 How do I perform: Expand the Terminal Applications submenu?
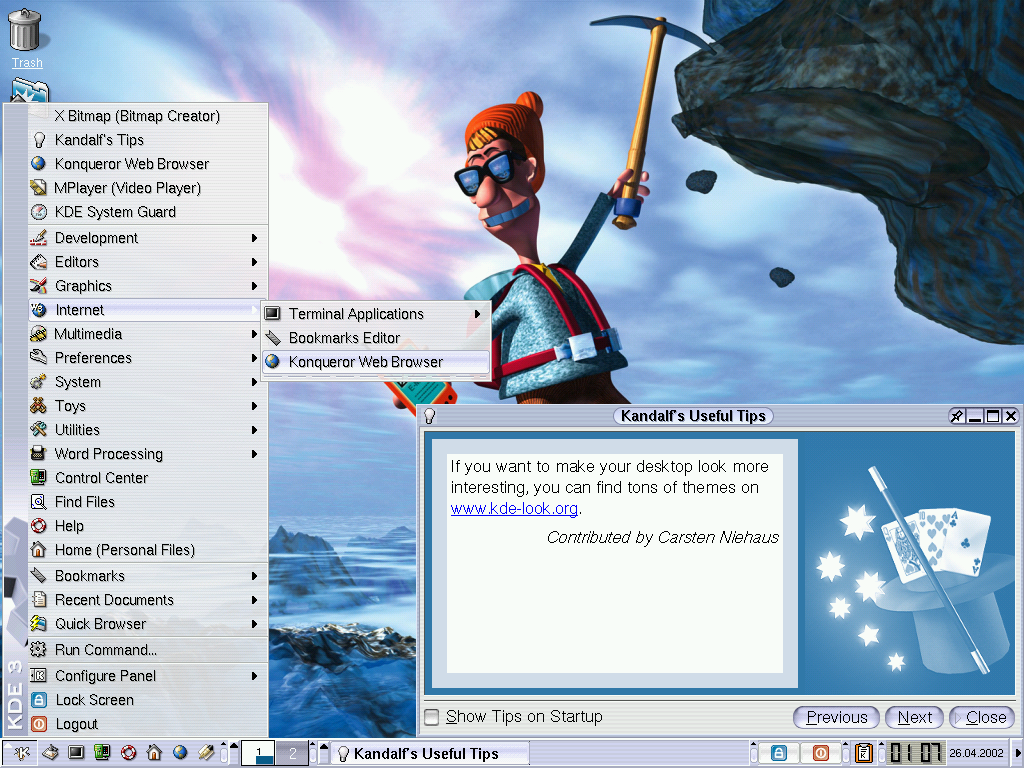(376, 314)
